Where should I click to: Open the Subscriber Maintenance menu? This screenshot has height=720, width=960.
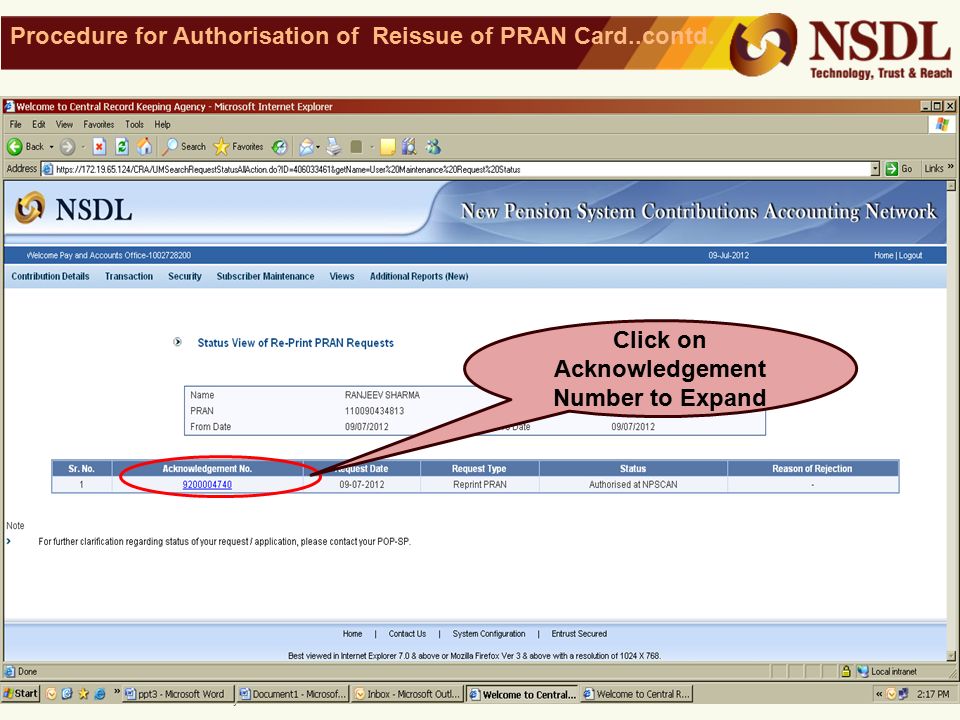click(265, 276)
